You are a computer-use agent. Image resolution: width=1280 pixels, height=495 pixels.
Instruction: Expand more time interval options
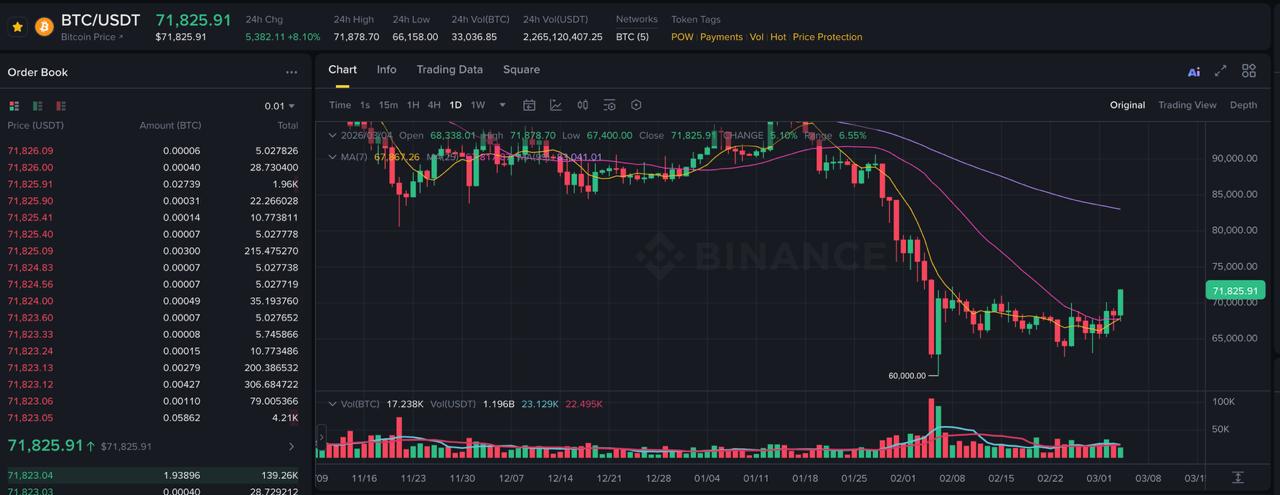502,105
